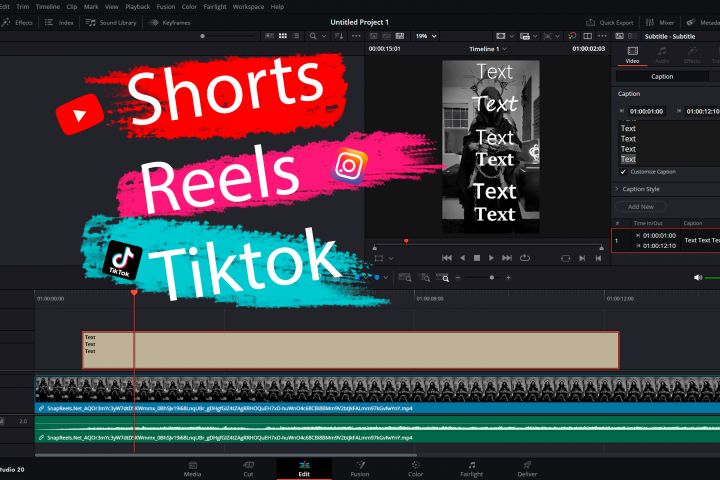Viewport: 720px width, 480px height.
Task: Open the Sound Library panel
Action: click(111, 23)
